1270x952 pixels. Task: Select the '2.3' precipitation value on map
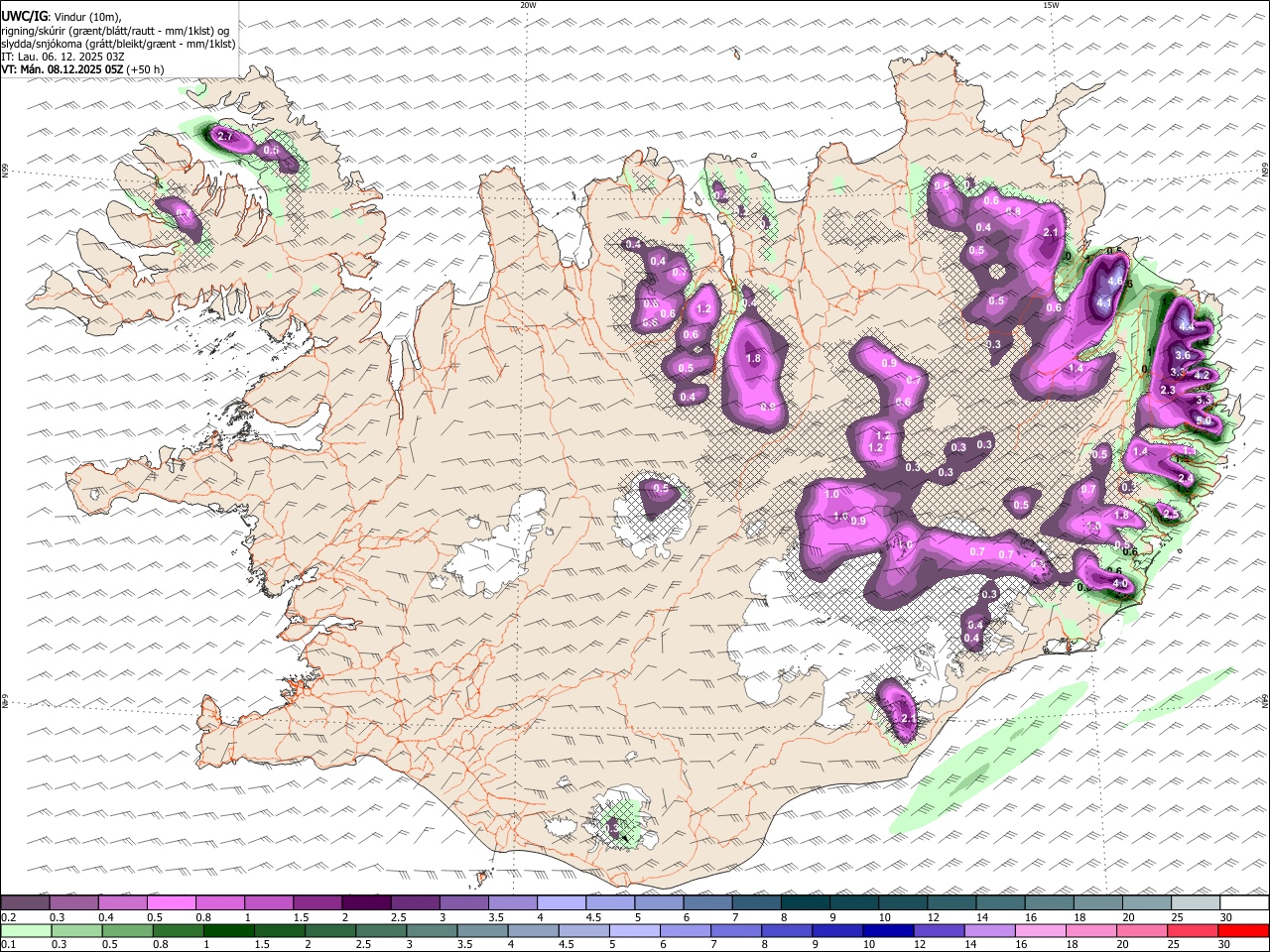click(1168, 391)
